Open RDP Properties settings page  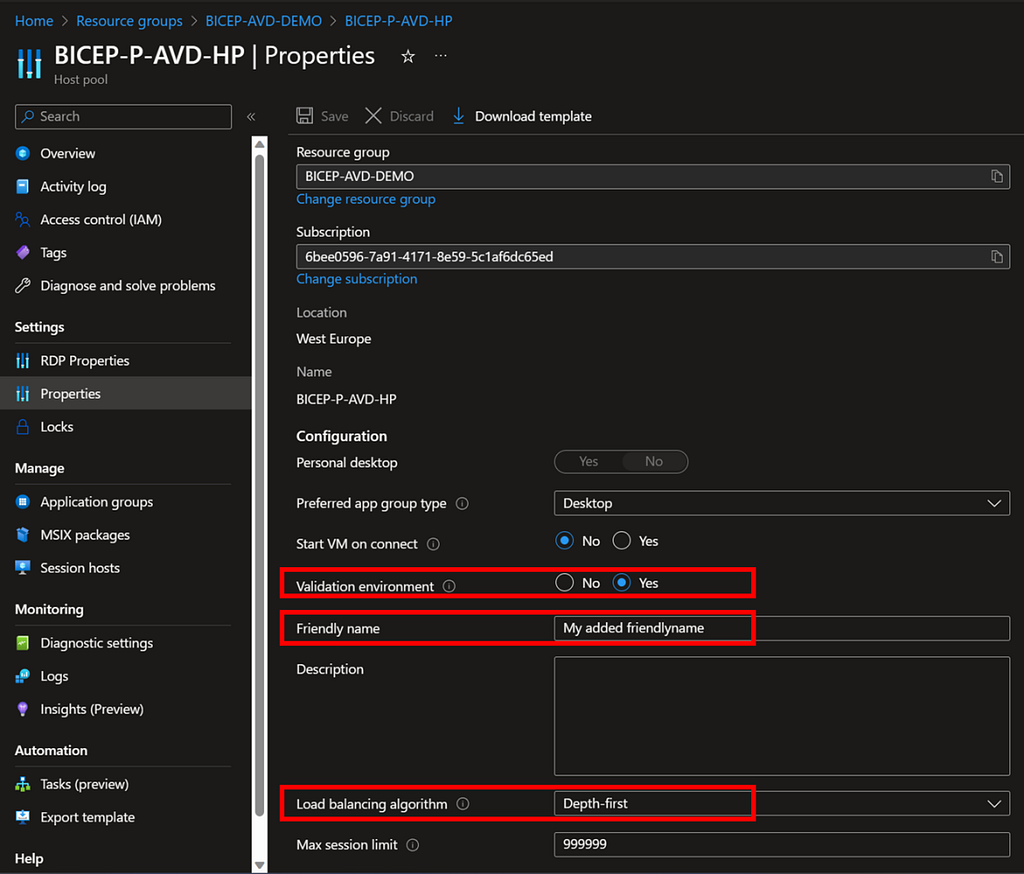85,361
